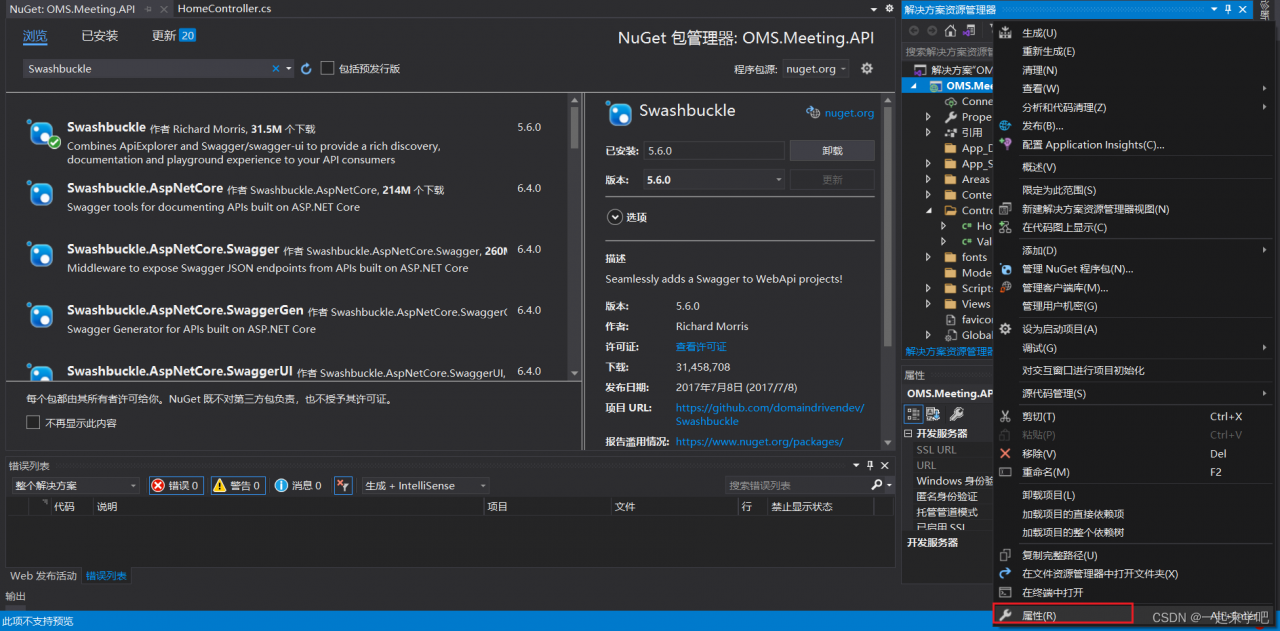Click the refresh icon next to search box

coord(306,69)
